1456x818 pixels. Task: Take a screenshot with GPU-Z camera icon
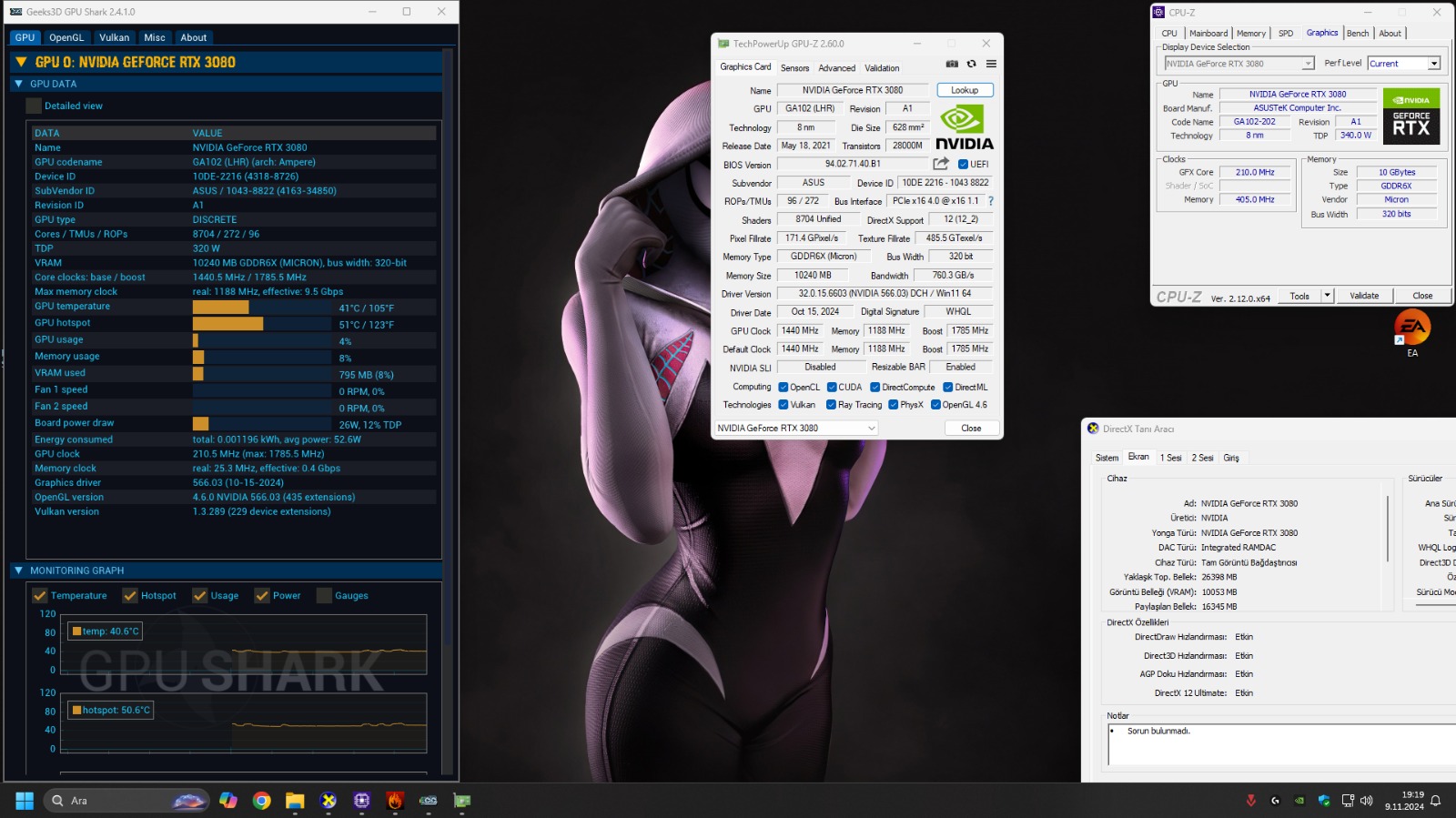[952, 64]
